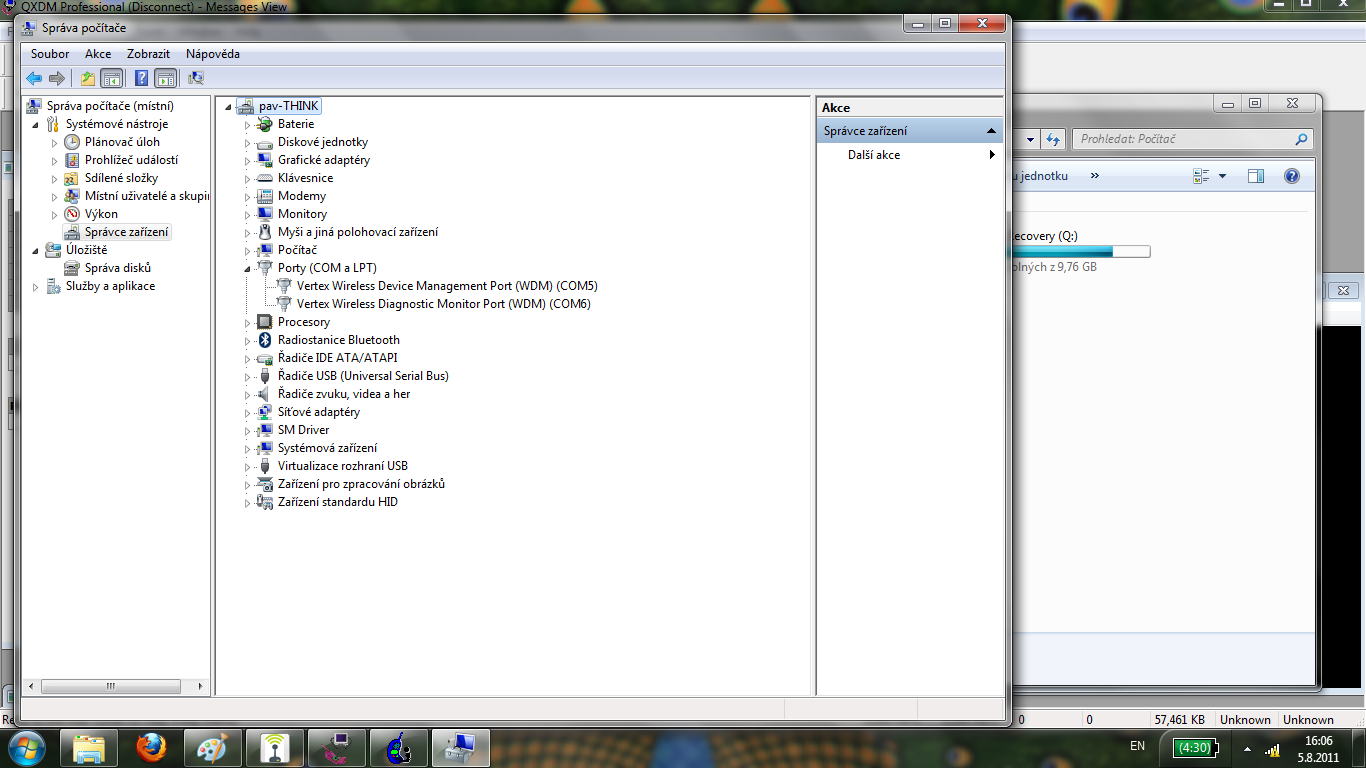Expand the Baterie device category

[x=248, y=125]
